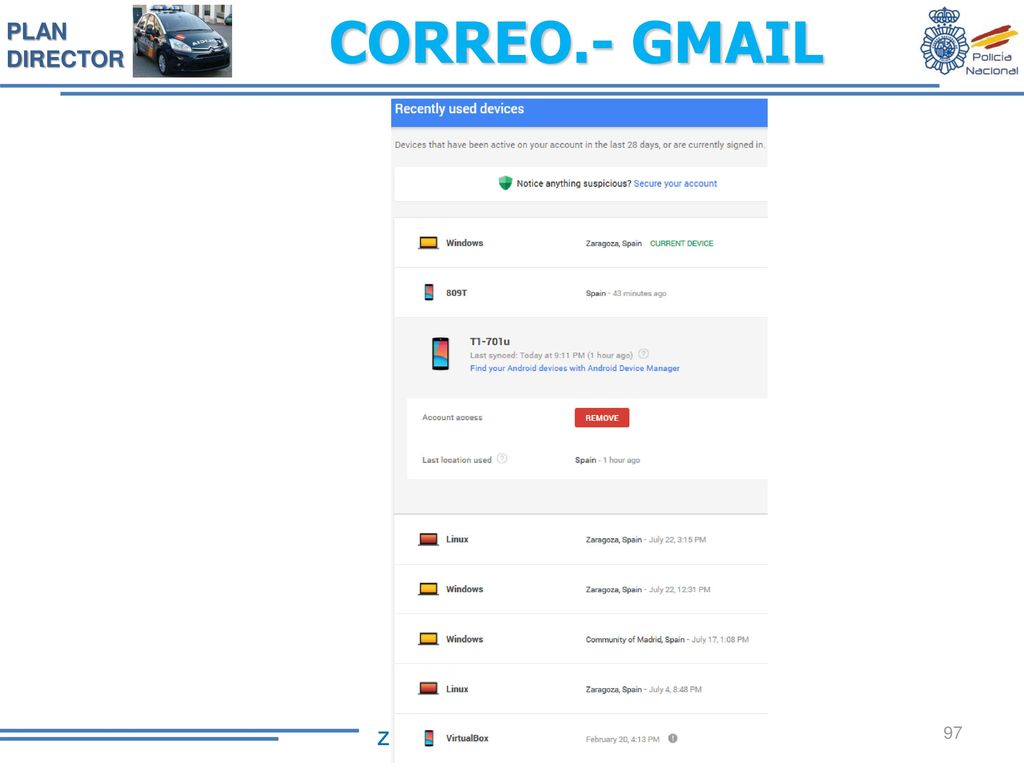Click the Spain - 1 hour ago location text
The height and width of the screenshot is (768, 1024).
[607, 460]
